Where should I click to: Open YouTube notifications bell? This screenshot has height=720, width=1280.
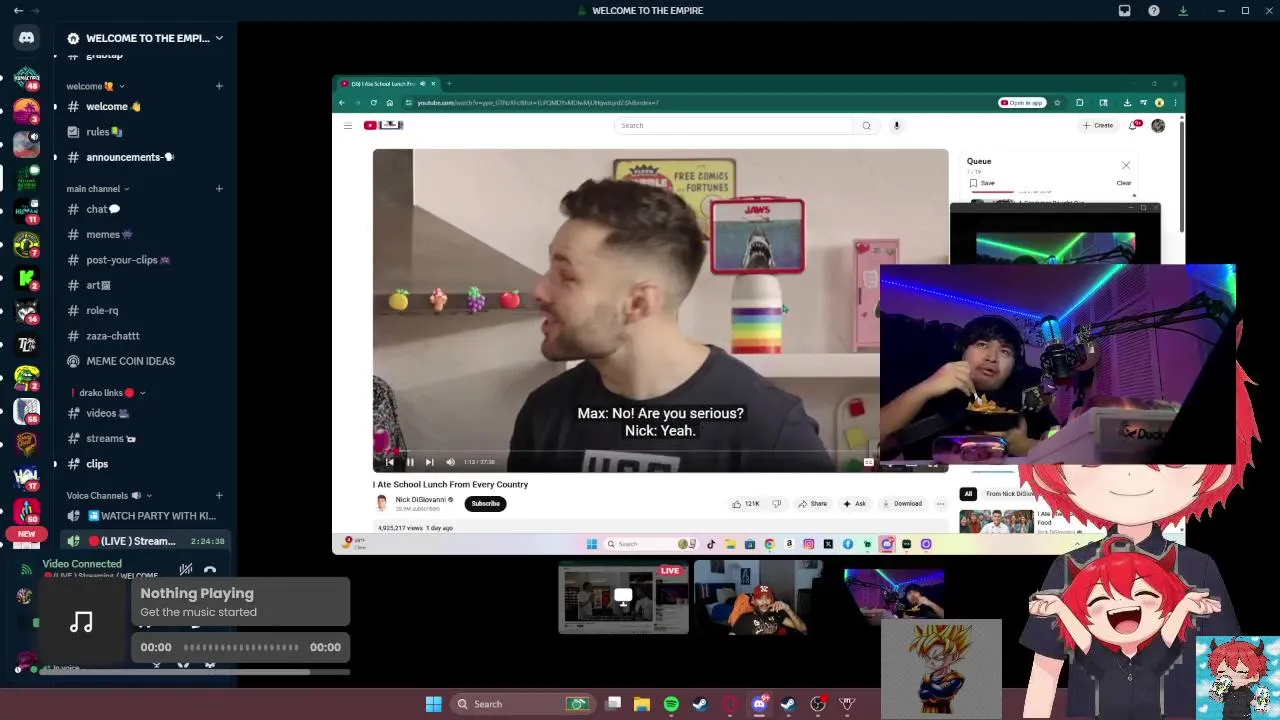[x=1134, y=125]
